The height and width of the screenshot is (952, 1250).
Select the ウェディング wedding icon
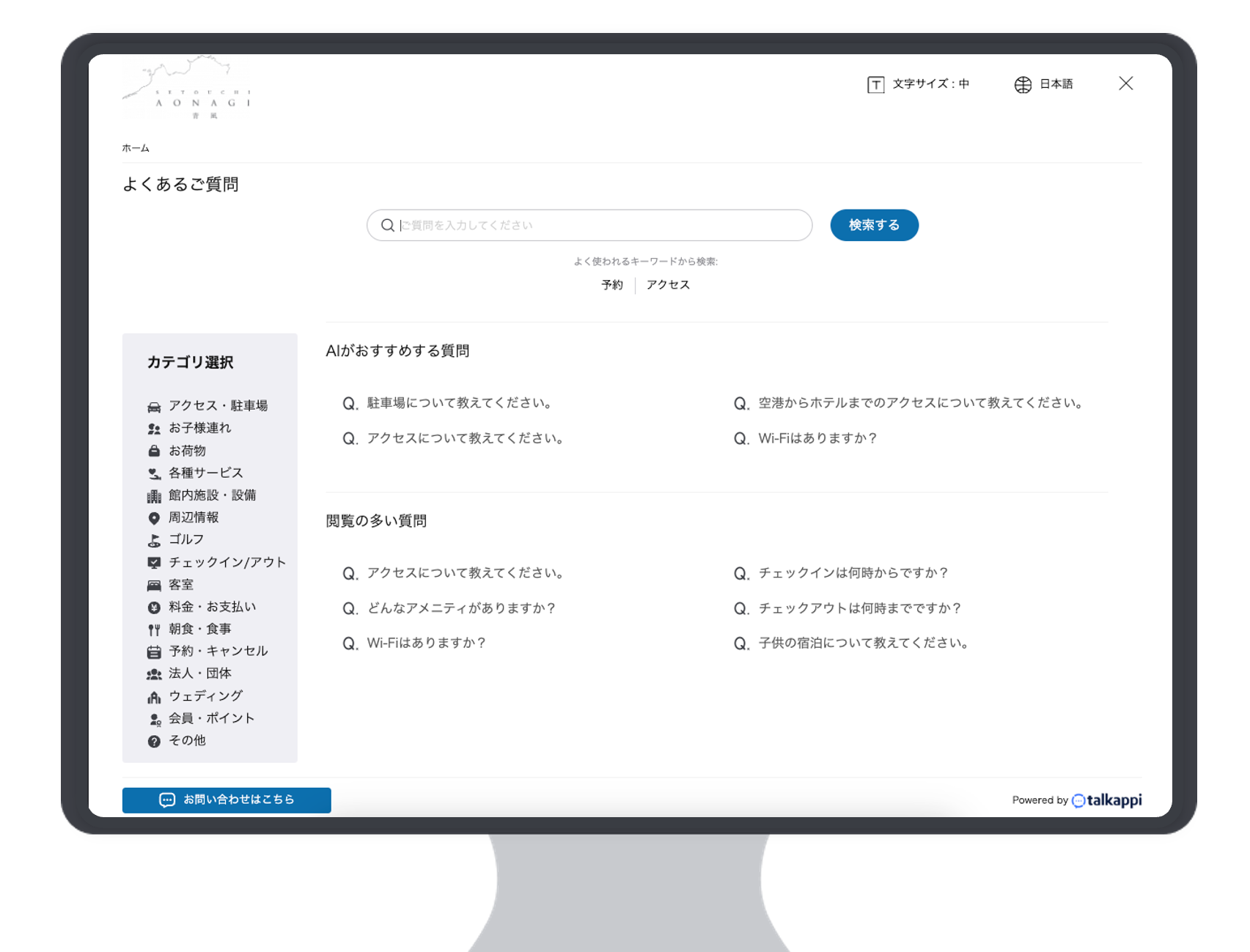point(154,695)
